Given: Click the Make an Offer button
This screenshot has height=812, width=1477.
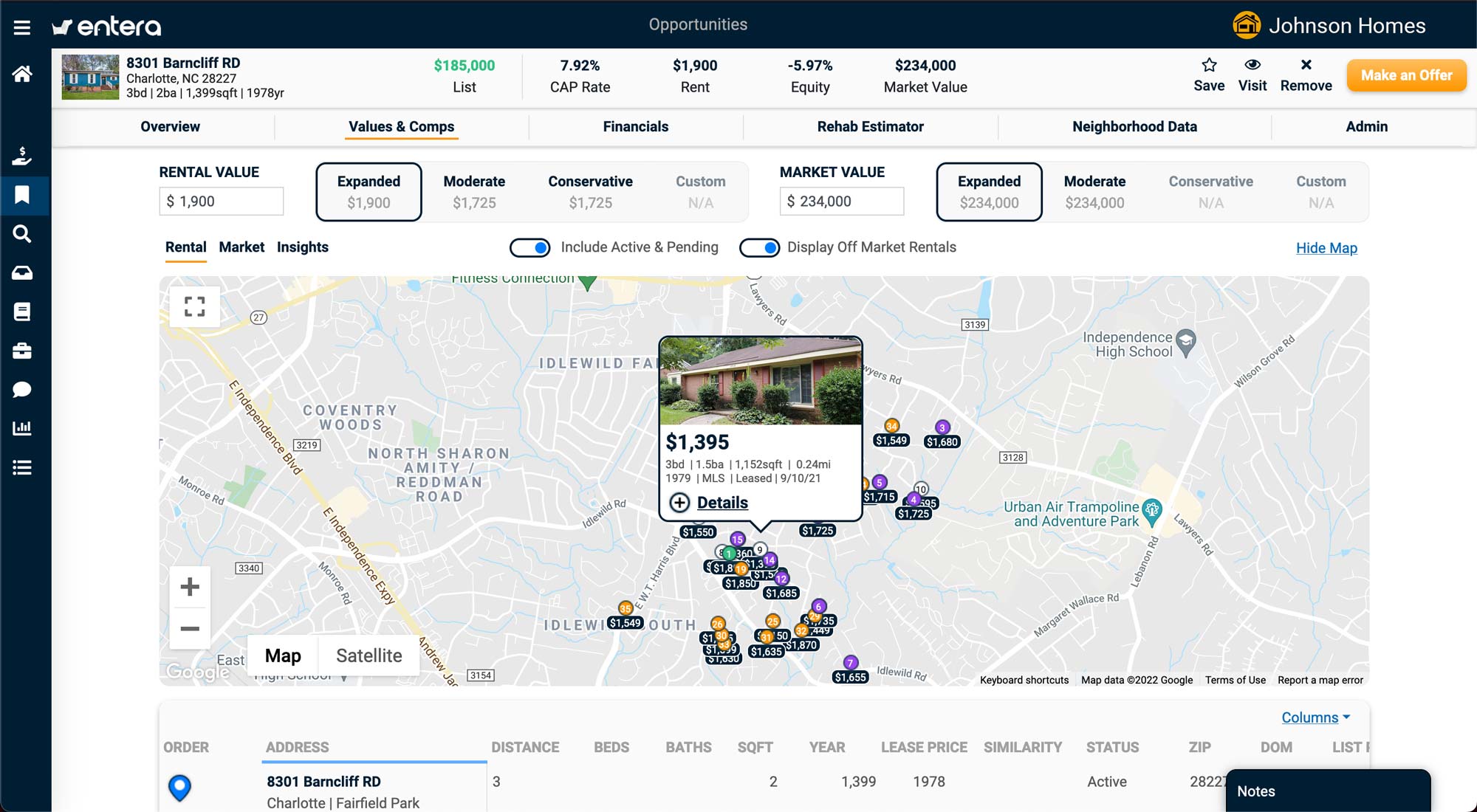Looking at the screenshot, I should point(1405,75).
